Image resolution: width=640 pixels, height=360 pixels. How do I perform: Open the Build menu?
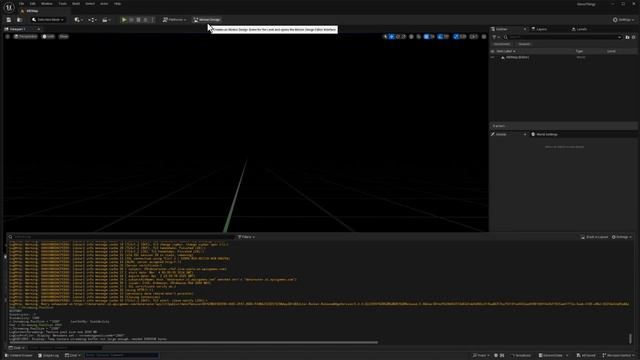[76, 4]
